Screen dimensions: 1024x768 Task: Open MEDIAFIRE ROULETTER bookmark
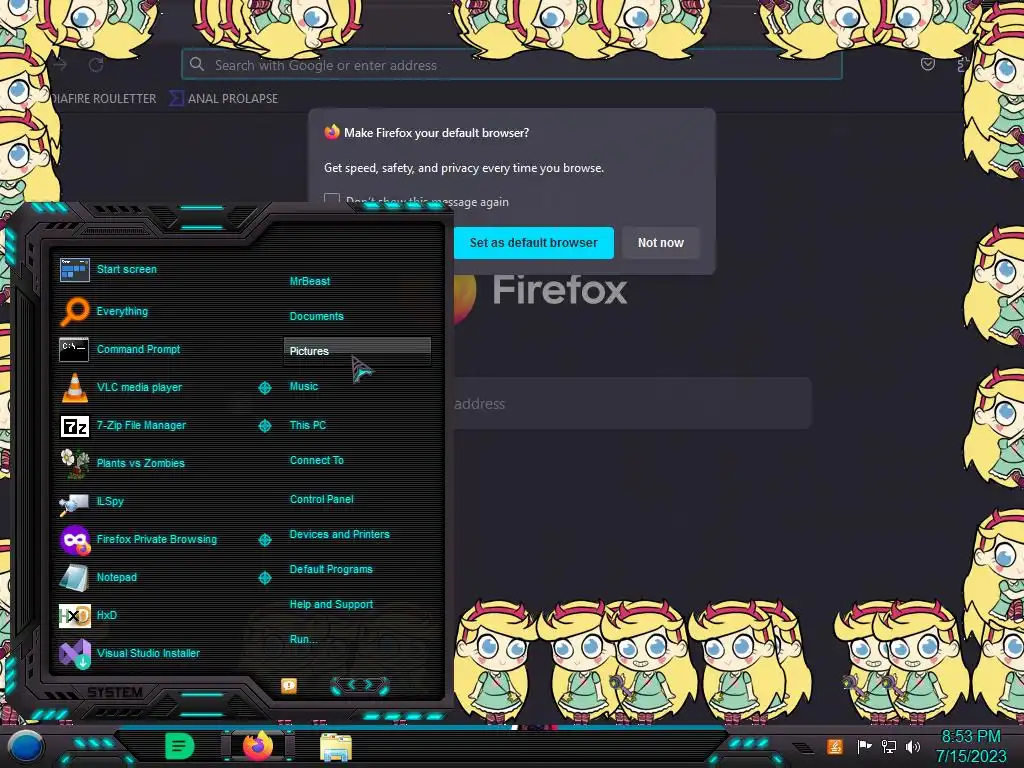coord(103,99)
